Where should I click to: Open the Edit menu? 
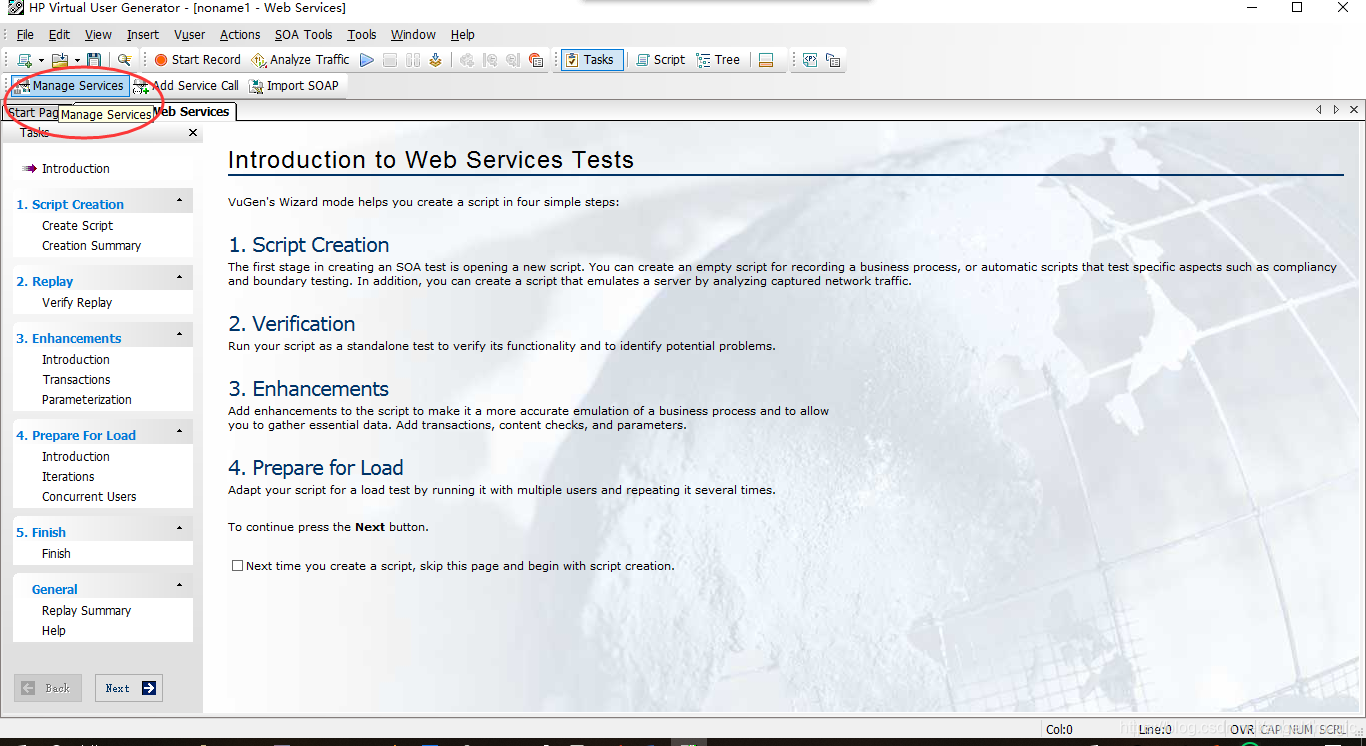59,34
